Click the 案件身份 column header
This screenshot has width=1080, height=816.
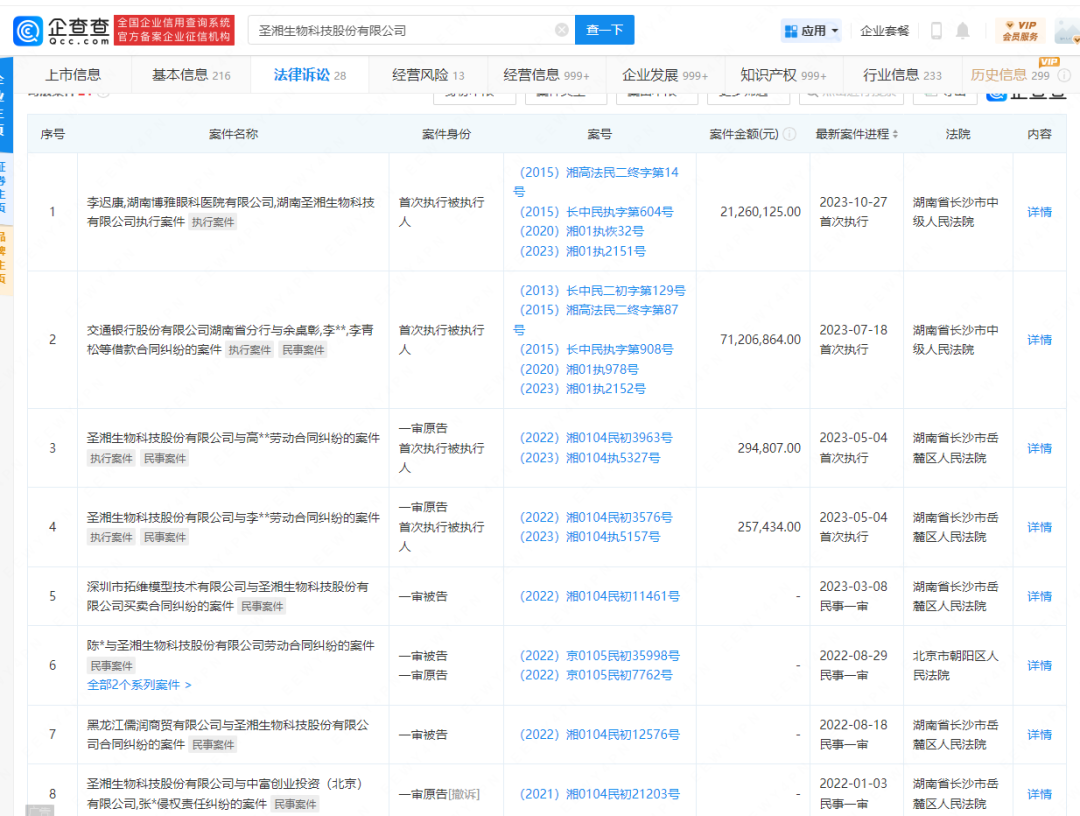(446, 134)
